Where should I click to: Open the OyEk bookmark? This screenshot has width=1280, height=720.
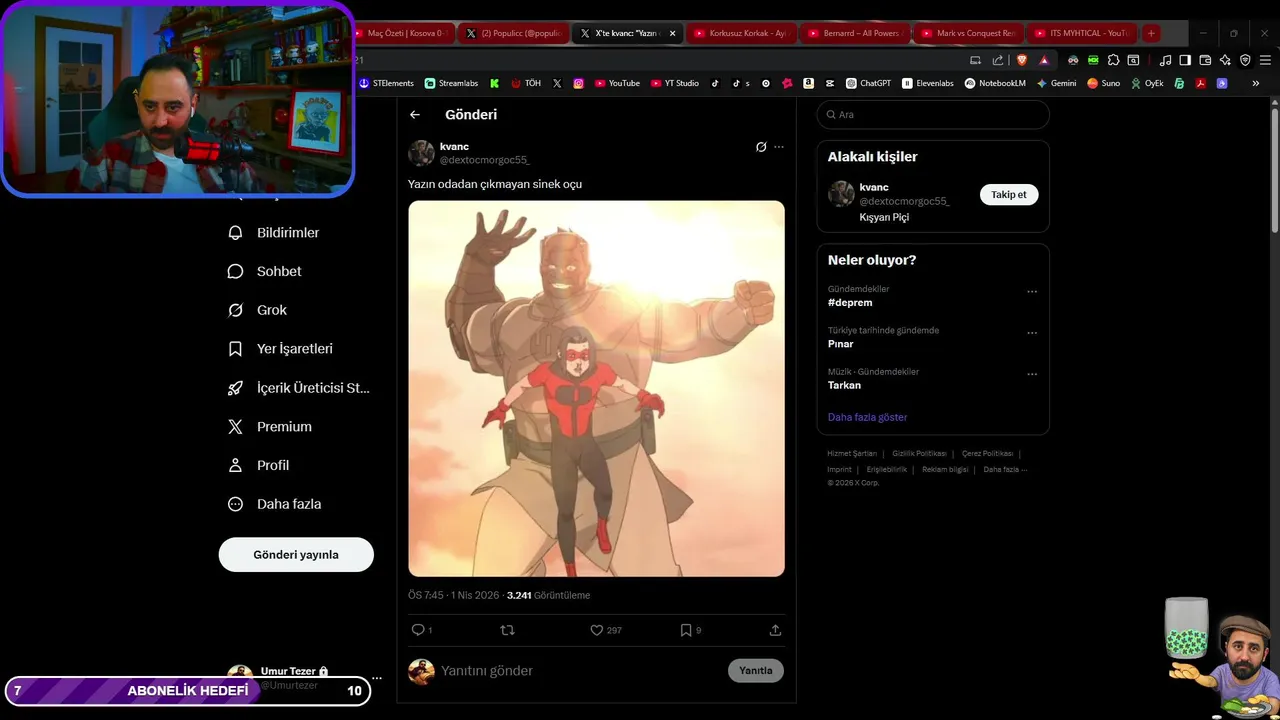(x=1147, y=83)
